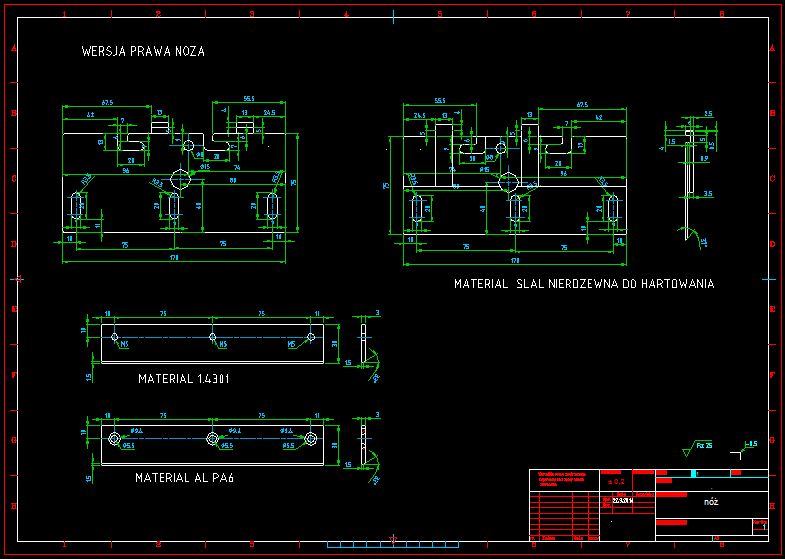Image resolution: width=785 pixels, height=559 pixels.
Task: Click the Ø15 center hole in left view
Action: 180,178
